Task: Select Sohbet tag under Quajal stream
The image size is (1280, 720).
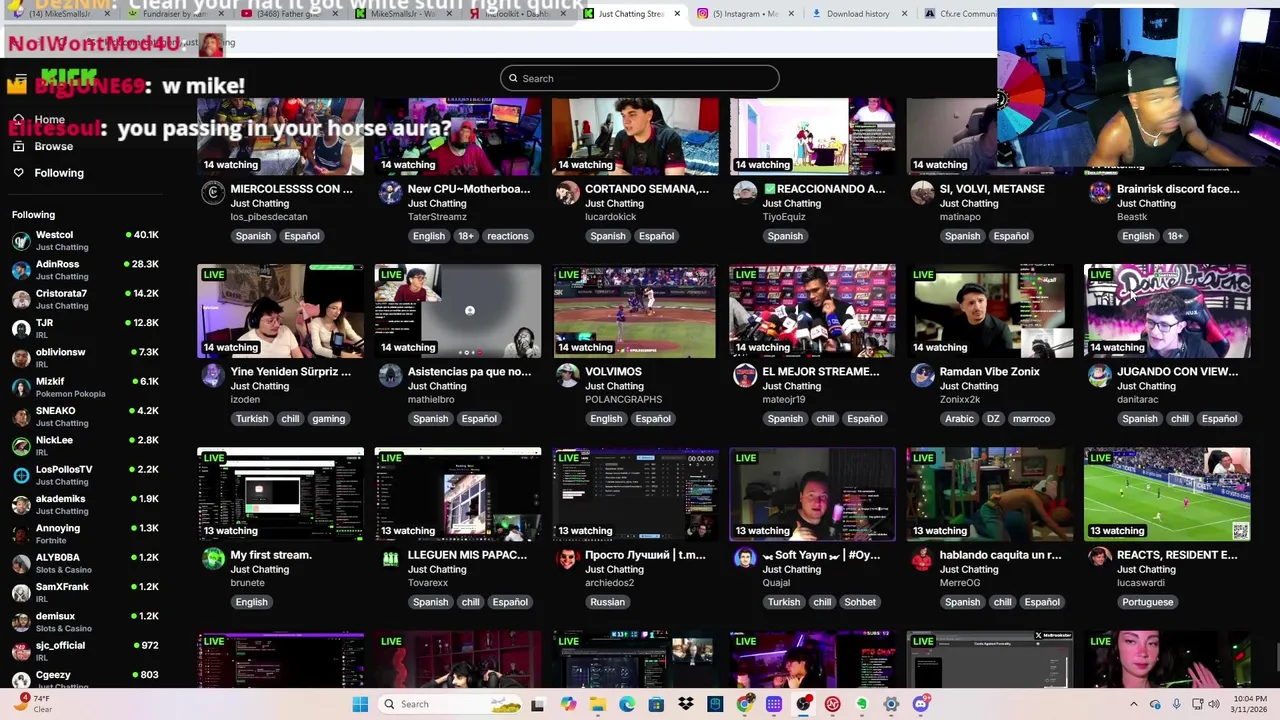Action: pyautogui.click(x=860, y=602)
